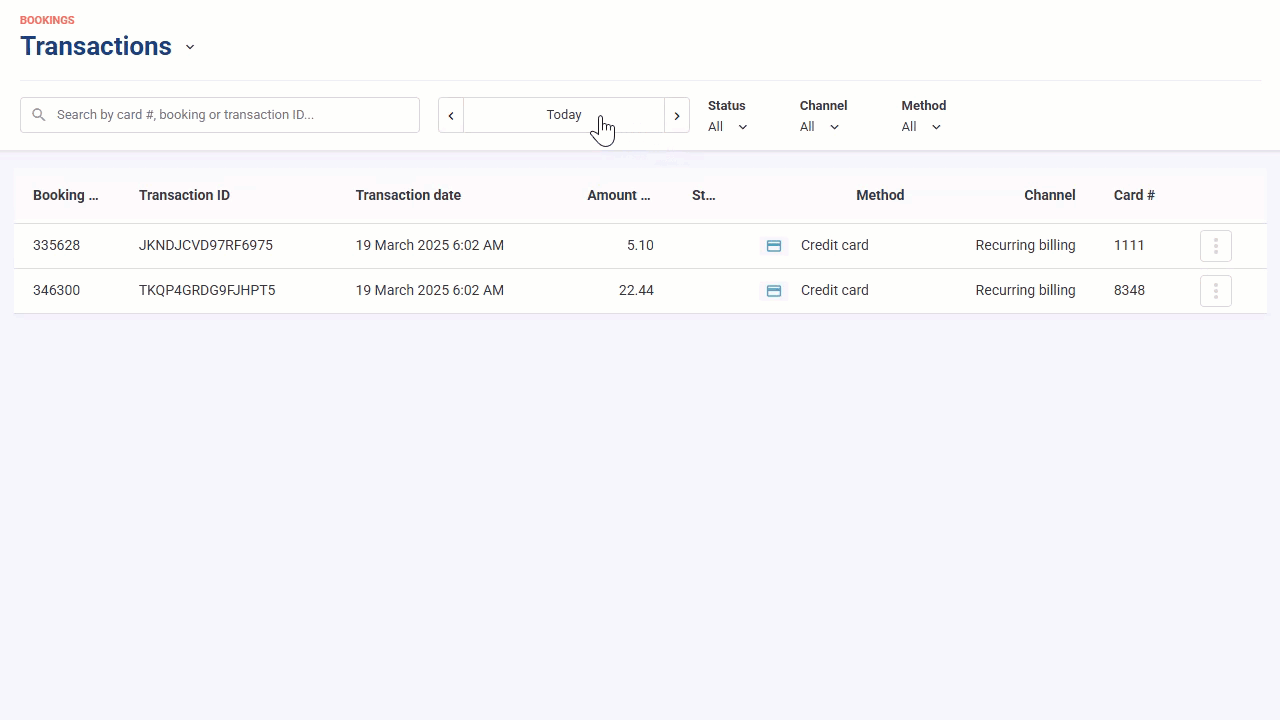1280x720 pixels.
Task: Click credit card icon in first row
Action: click(774, 246)
